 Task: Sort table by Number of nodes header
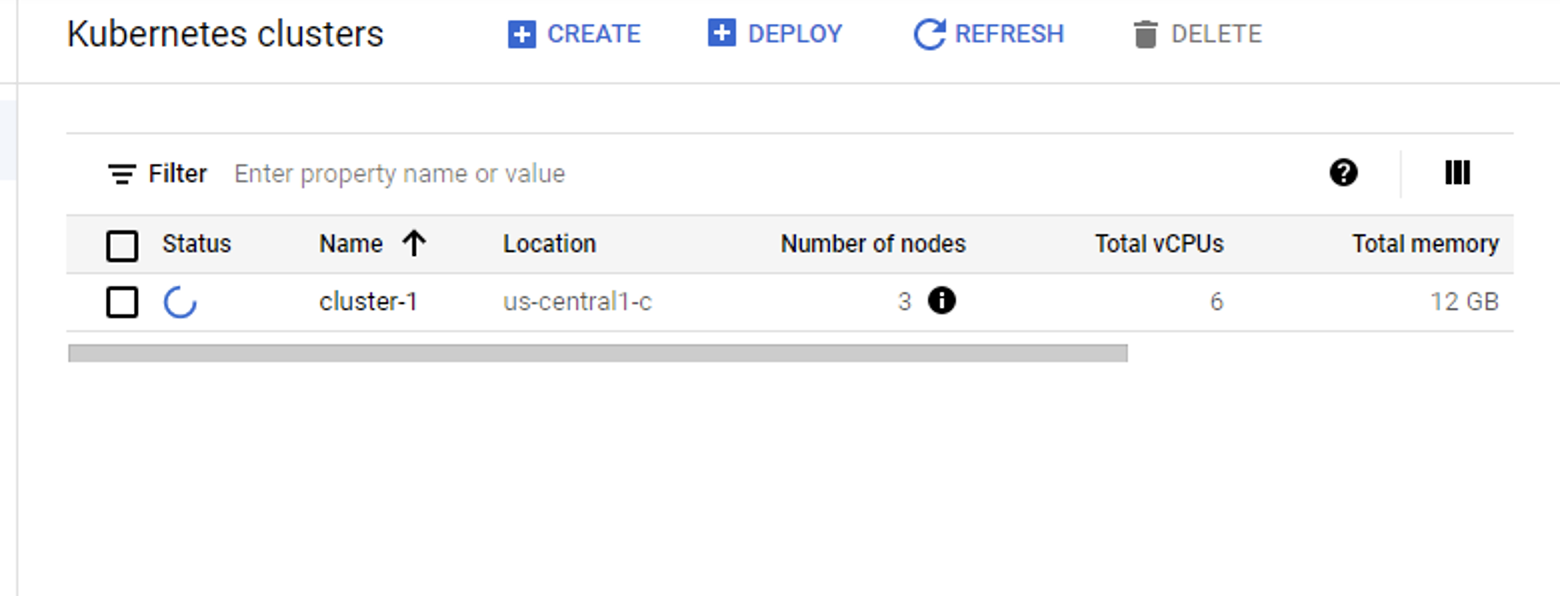[x=873, y=244]
